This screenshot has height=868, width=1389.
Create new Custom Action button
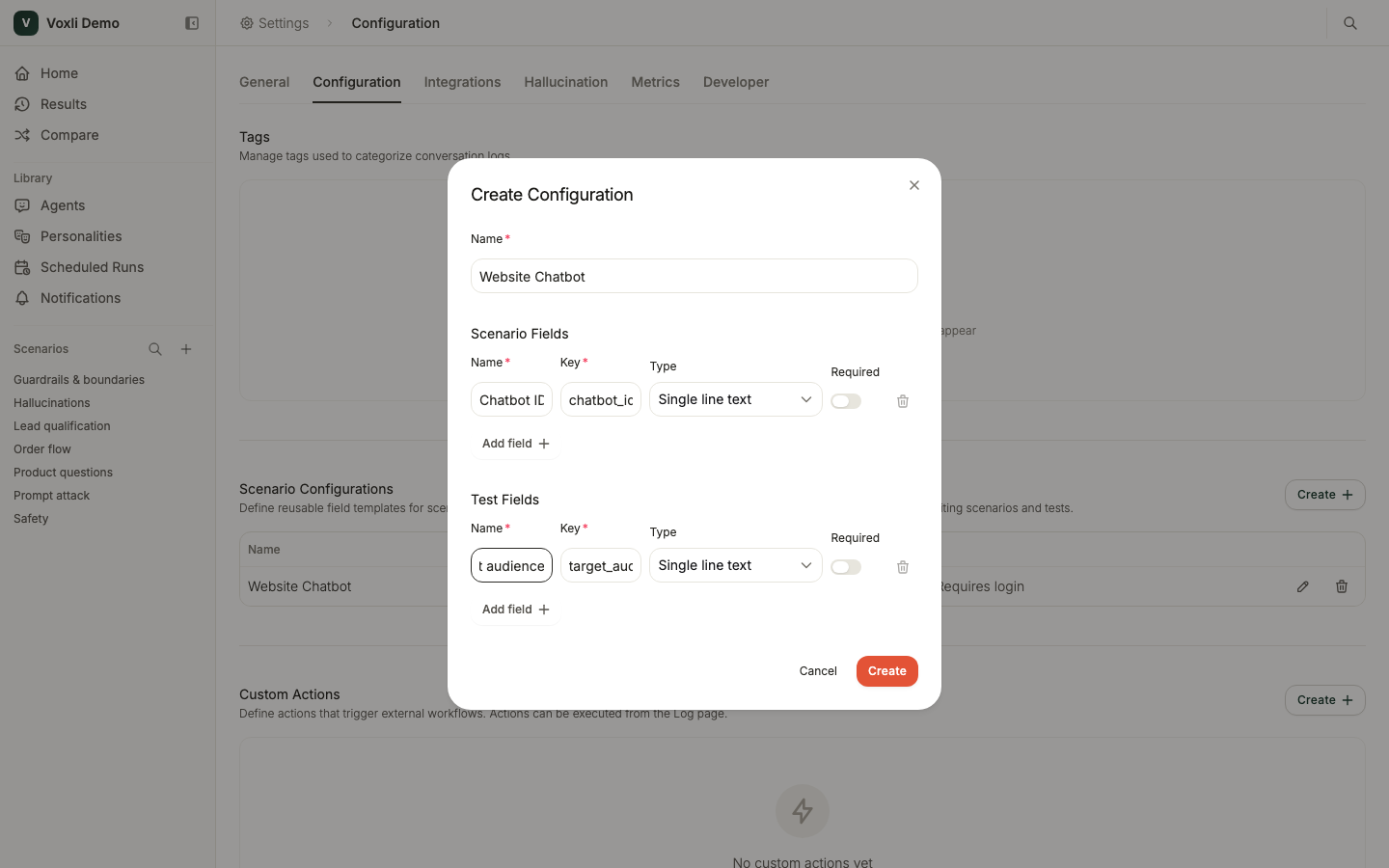click(x=1325, y=700)
